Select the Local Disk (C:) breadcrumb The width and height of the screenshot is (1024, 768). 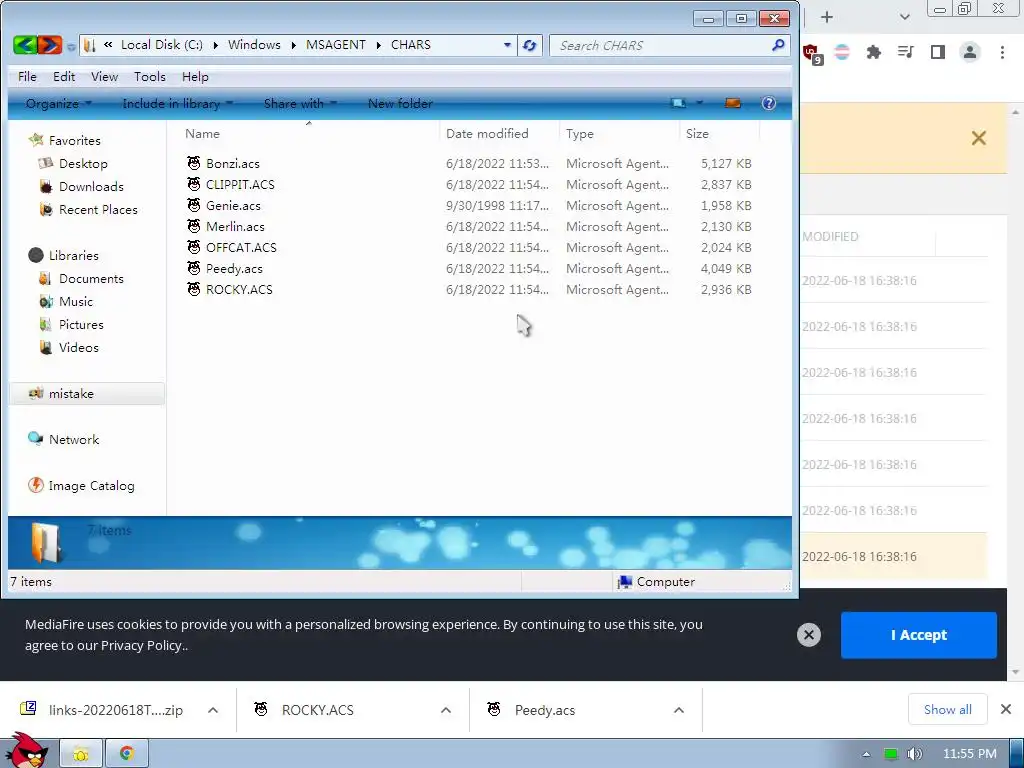(x=162, y=44)
